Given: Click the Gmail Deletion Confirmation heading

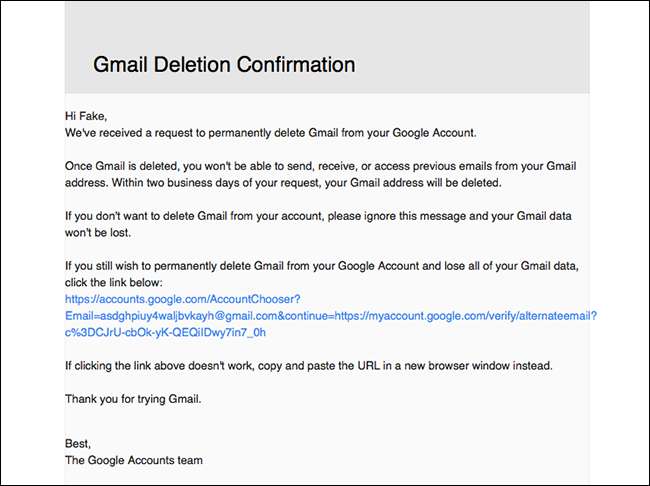Looking at the screenshot, I should click(224, 65).
